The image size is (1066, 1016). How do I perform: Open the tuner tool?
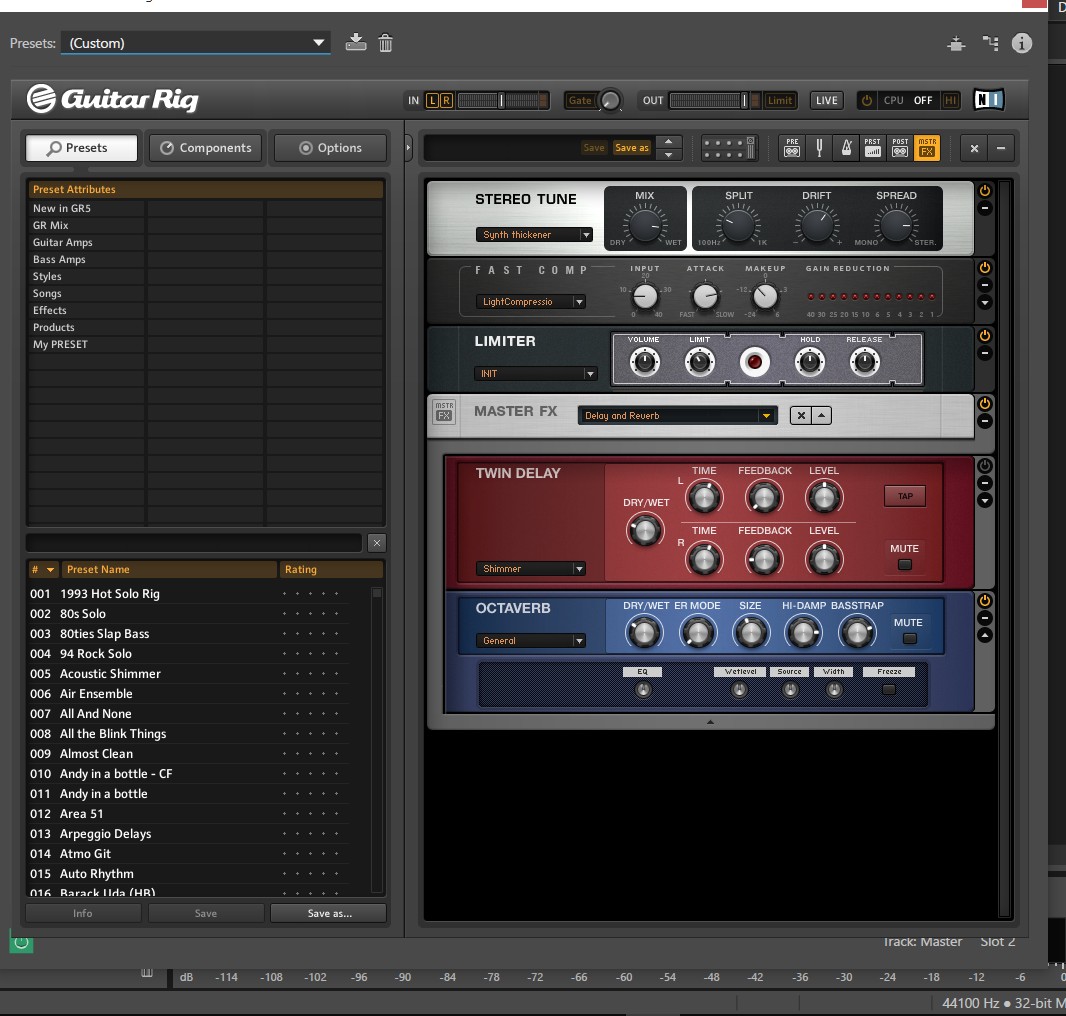coord(819,148)
